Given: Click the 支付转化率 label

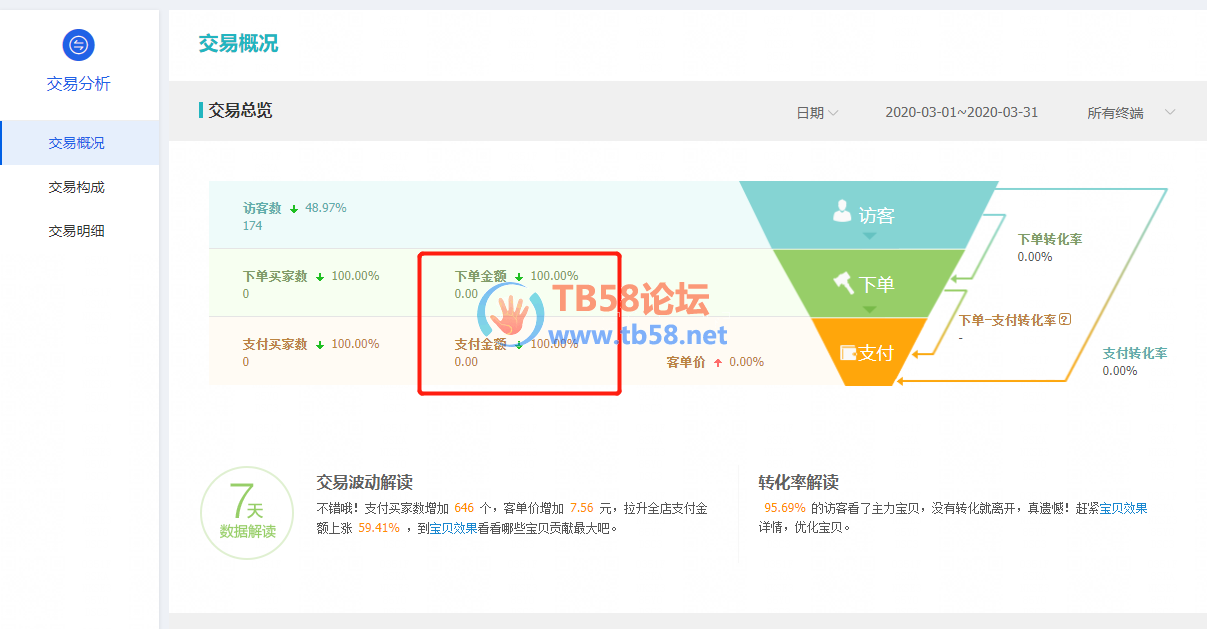Looking at the screenshot, I should tap(1134, 353).
